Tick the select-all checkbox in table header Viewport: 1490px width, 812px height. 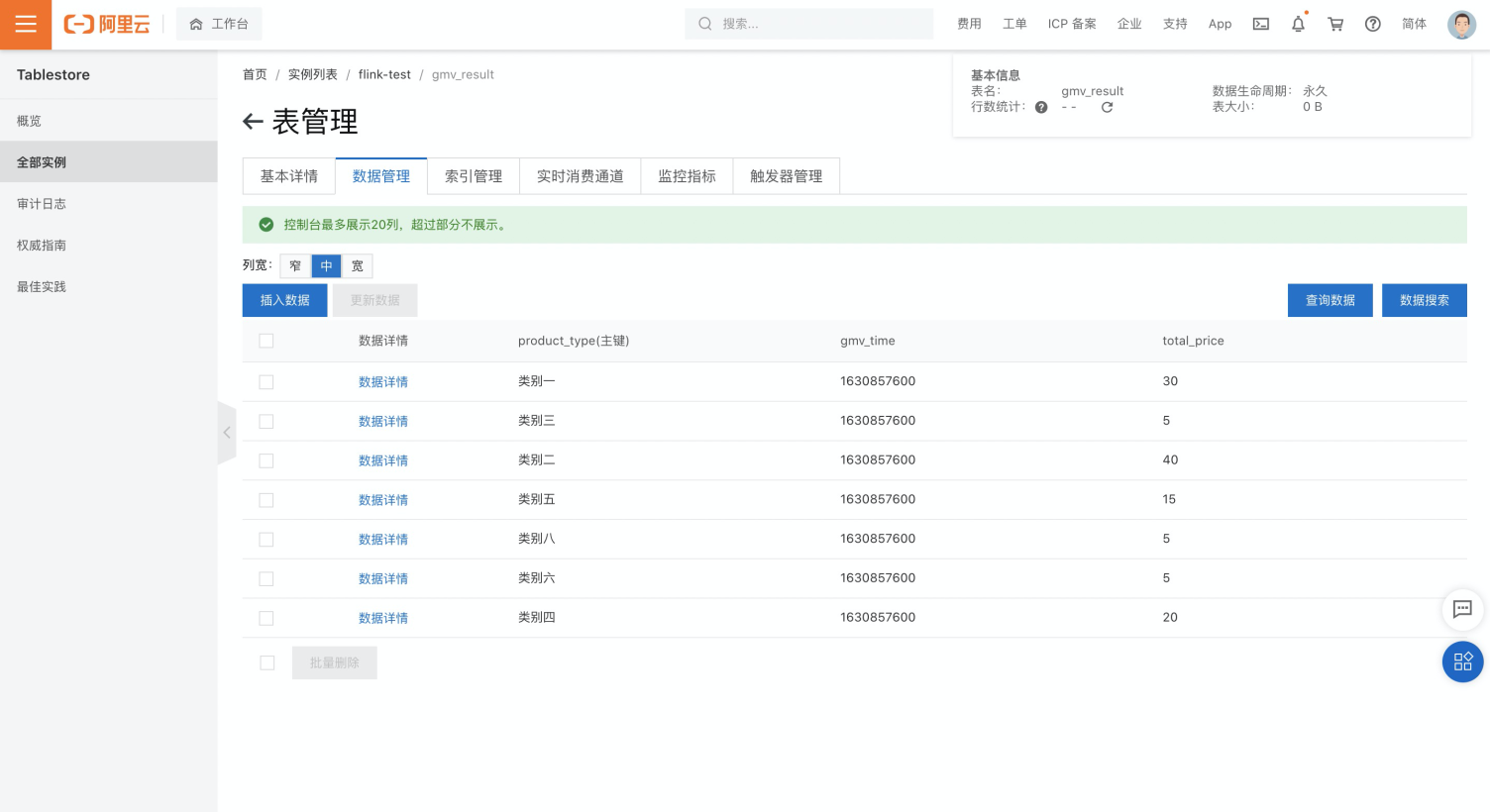click(266, 341)
